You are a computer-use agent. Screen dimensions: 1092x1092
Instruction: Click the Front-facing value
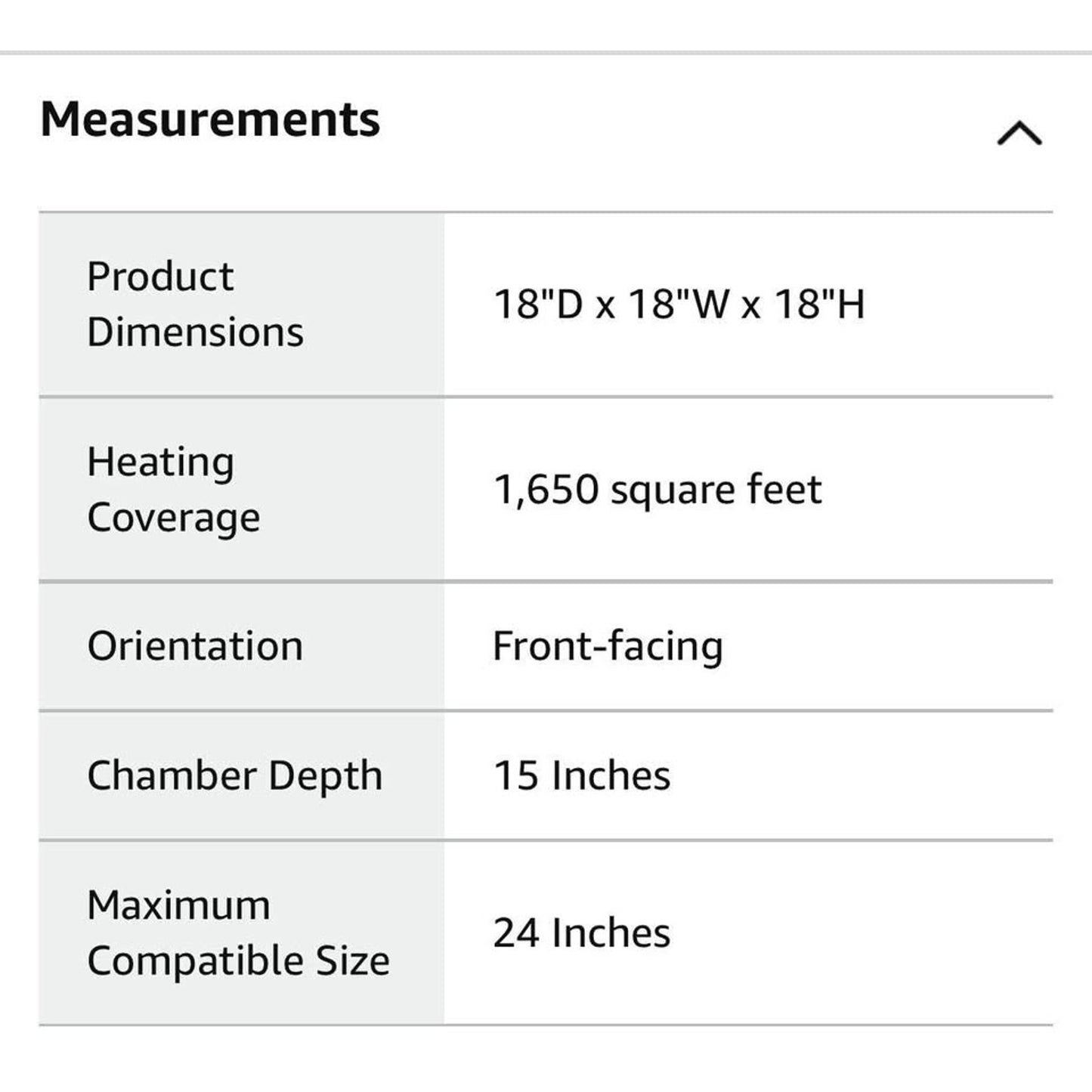point(608,647)
